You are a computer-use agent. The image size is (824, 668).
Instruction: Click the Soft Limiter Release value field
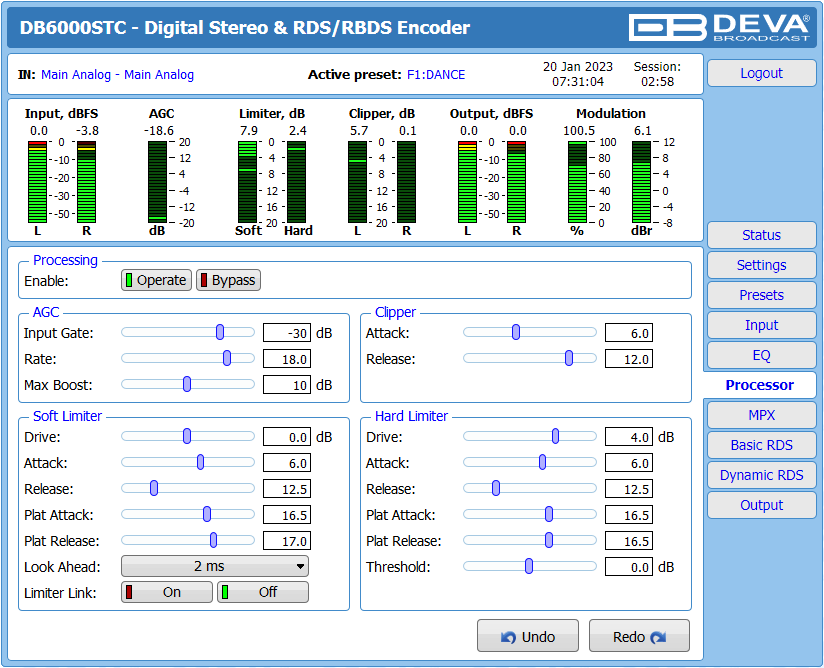point(287,489)
